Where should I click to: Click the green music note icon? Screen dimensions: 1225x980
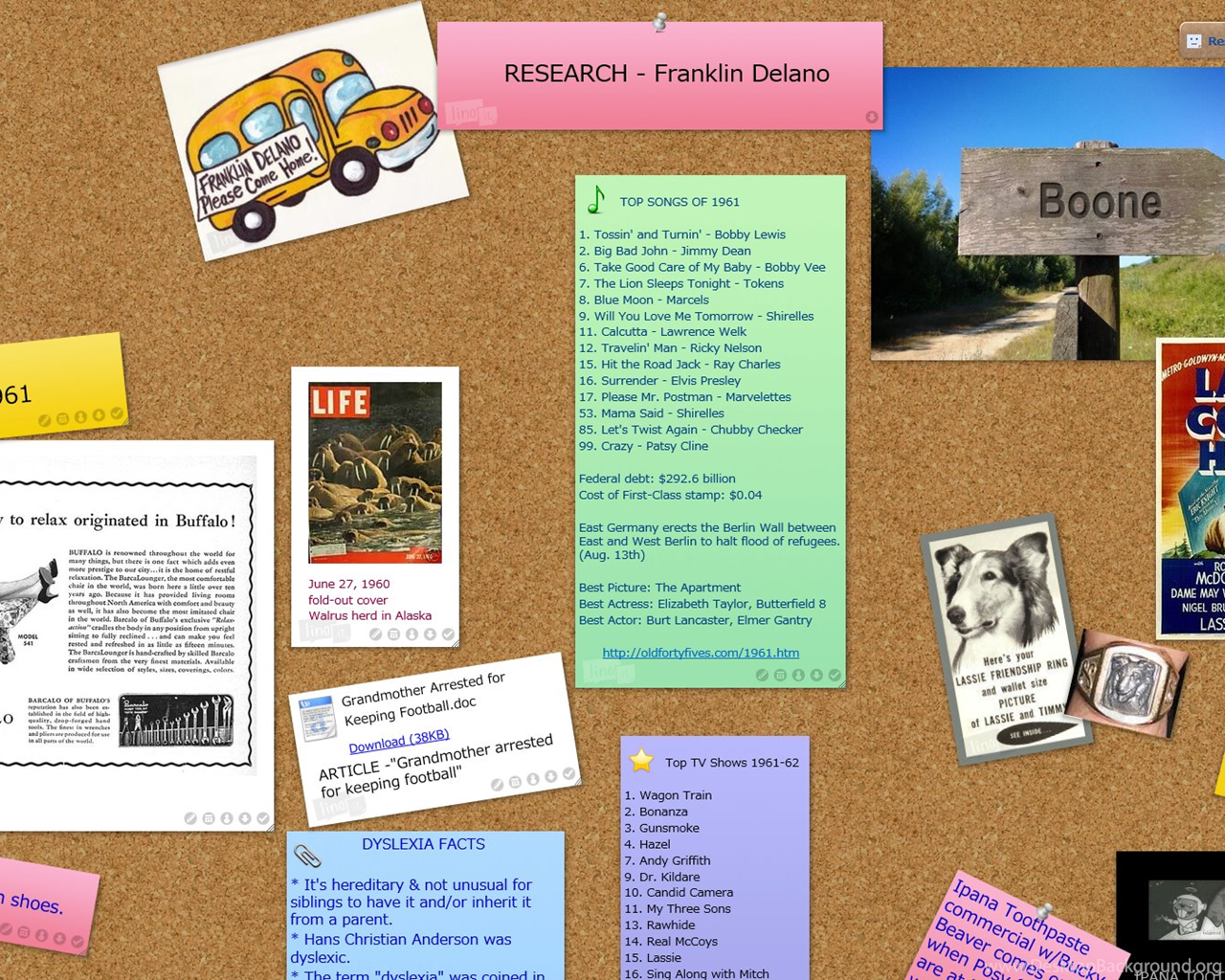pyautogui.click(x=596, y=199)
